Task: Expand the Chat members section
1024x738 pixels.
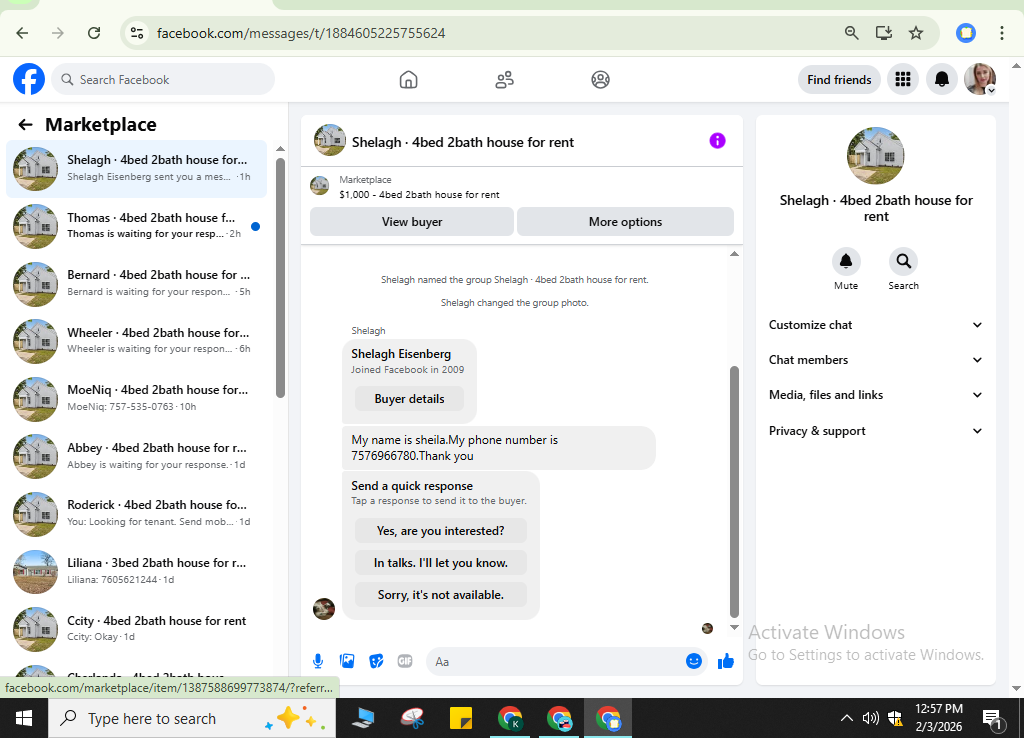Action: 875,360
